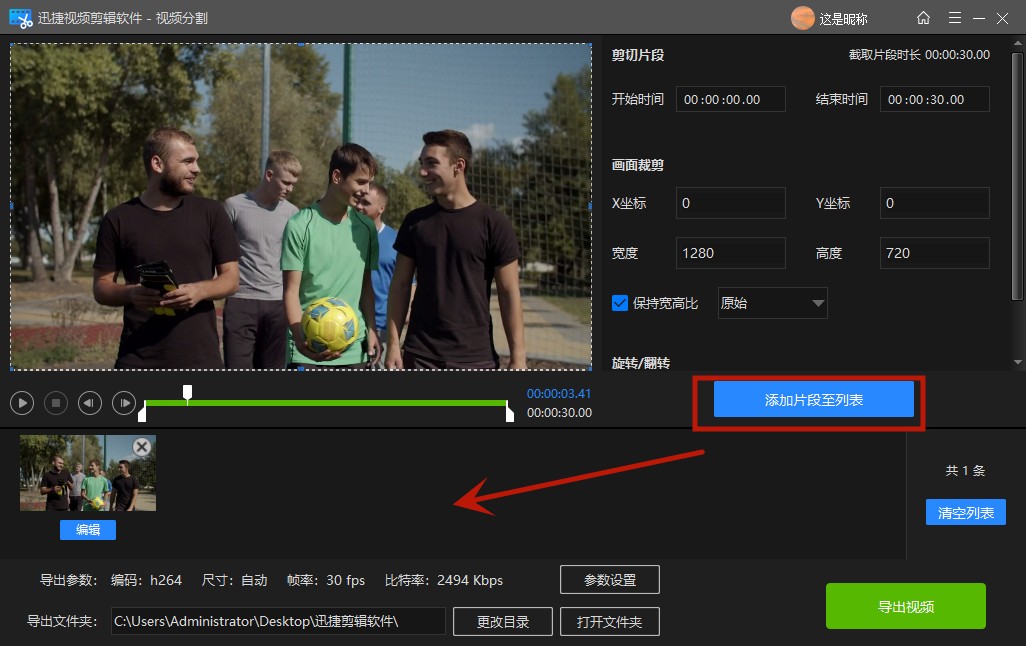Click the playhead marker on timeline
Viewport: 1026px width, 646px height.
(x=187, y=392)
